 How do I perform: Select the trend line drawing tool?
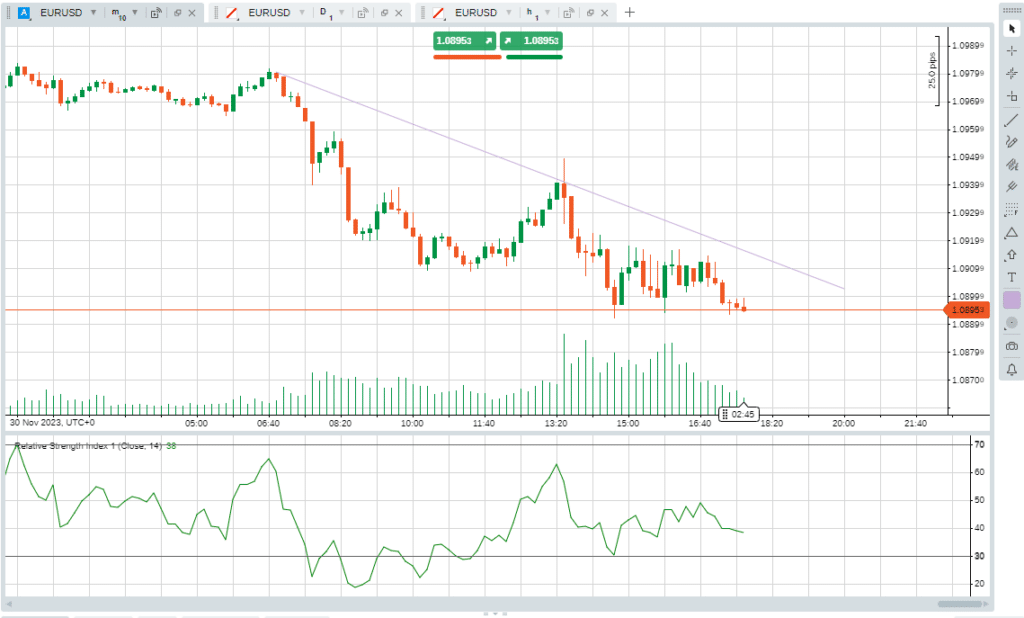[x=1012, y=120]
